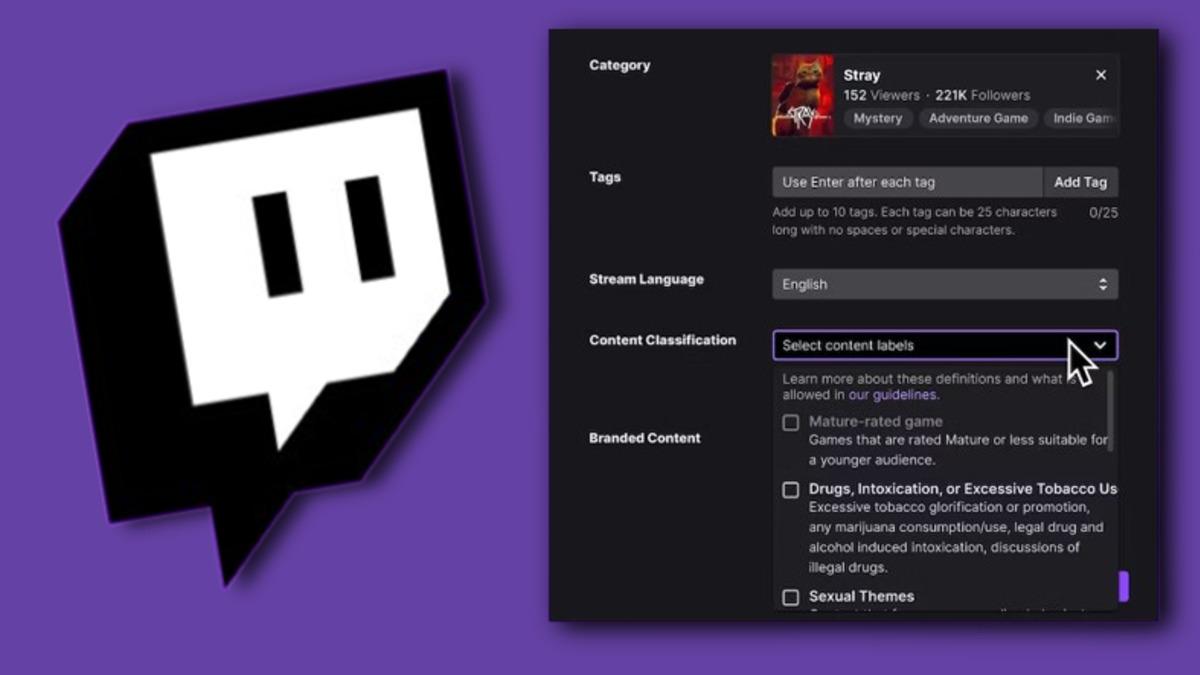Click the Stream Language up-down arrows
Viewport: 1200px width, 675px height.
[x=1103, y=284]
